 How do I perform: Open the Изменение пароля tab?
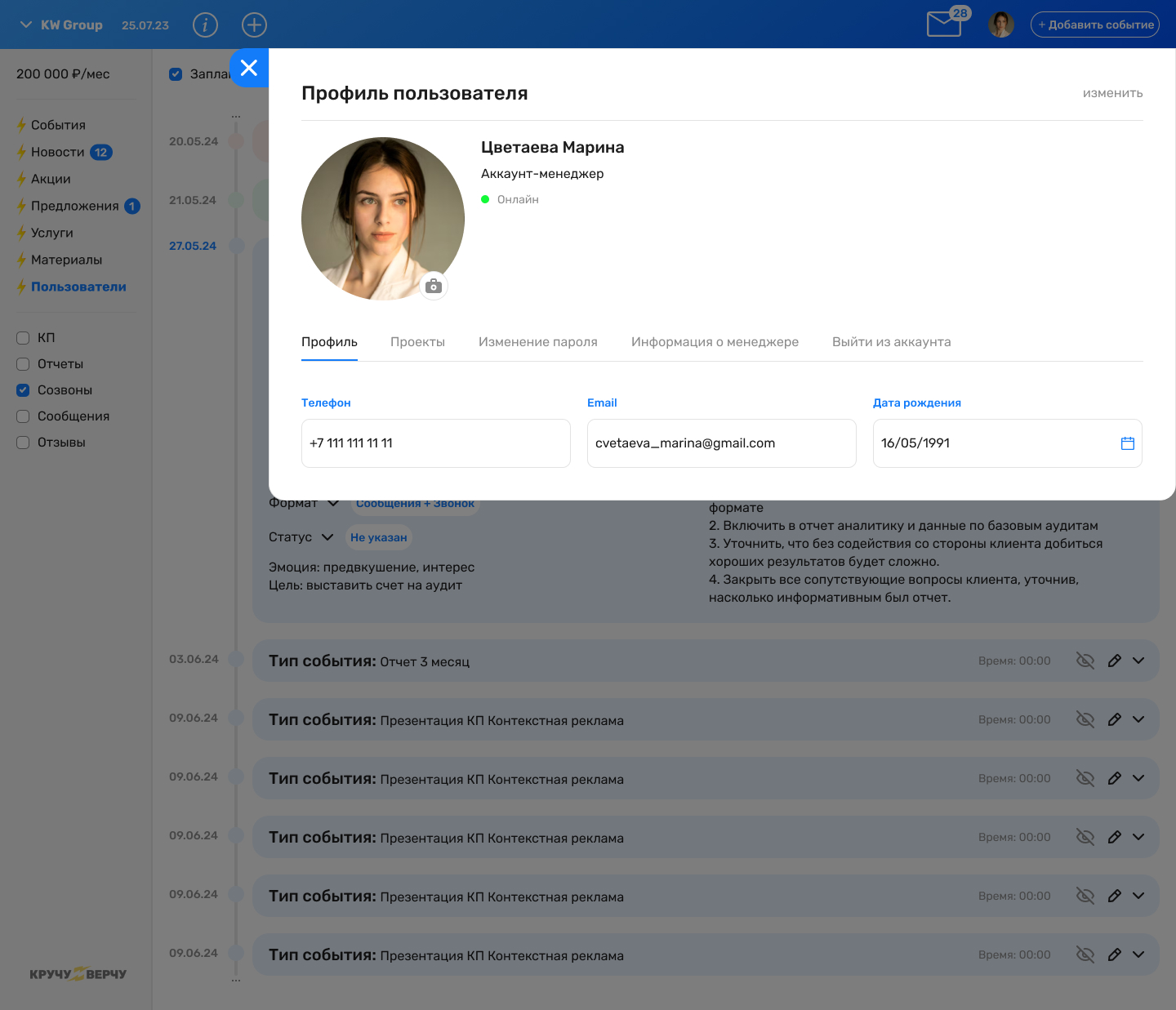point(538,342)
